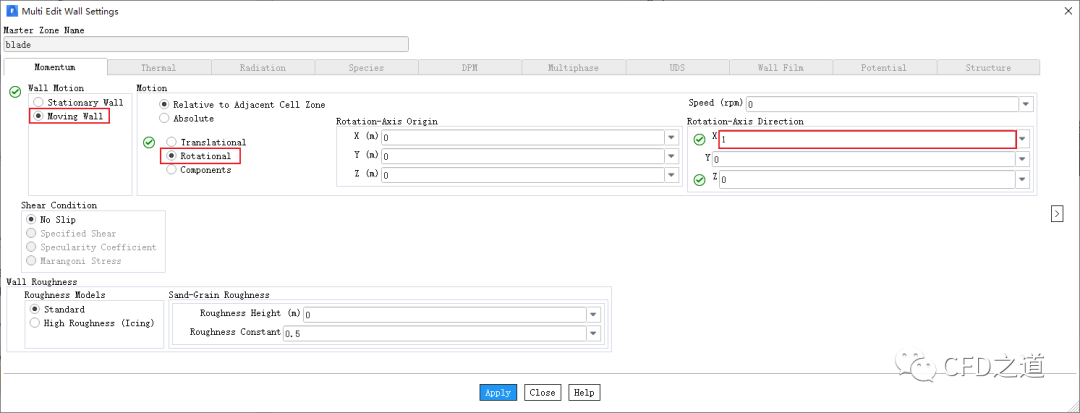Select the Stationary Wall radio option
The image size is (1080, 413).
coord(37,102)
